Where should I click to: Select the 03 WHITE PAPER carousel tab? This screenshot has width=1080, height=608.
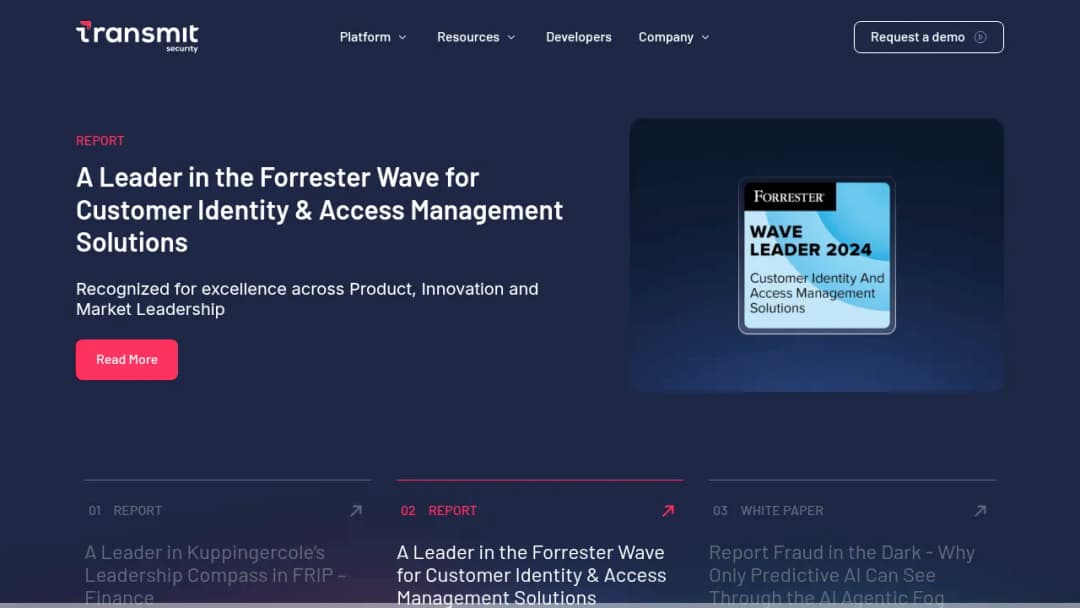[768, 511]
